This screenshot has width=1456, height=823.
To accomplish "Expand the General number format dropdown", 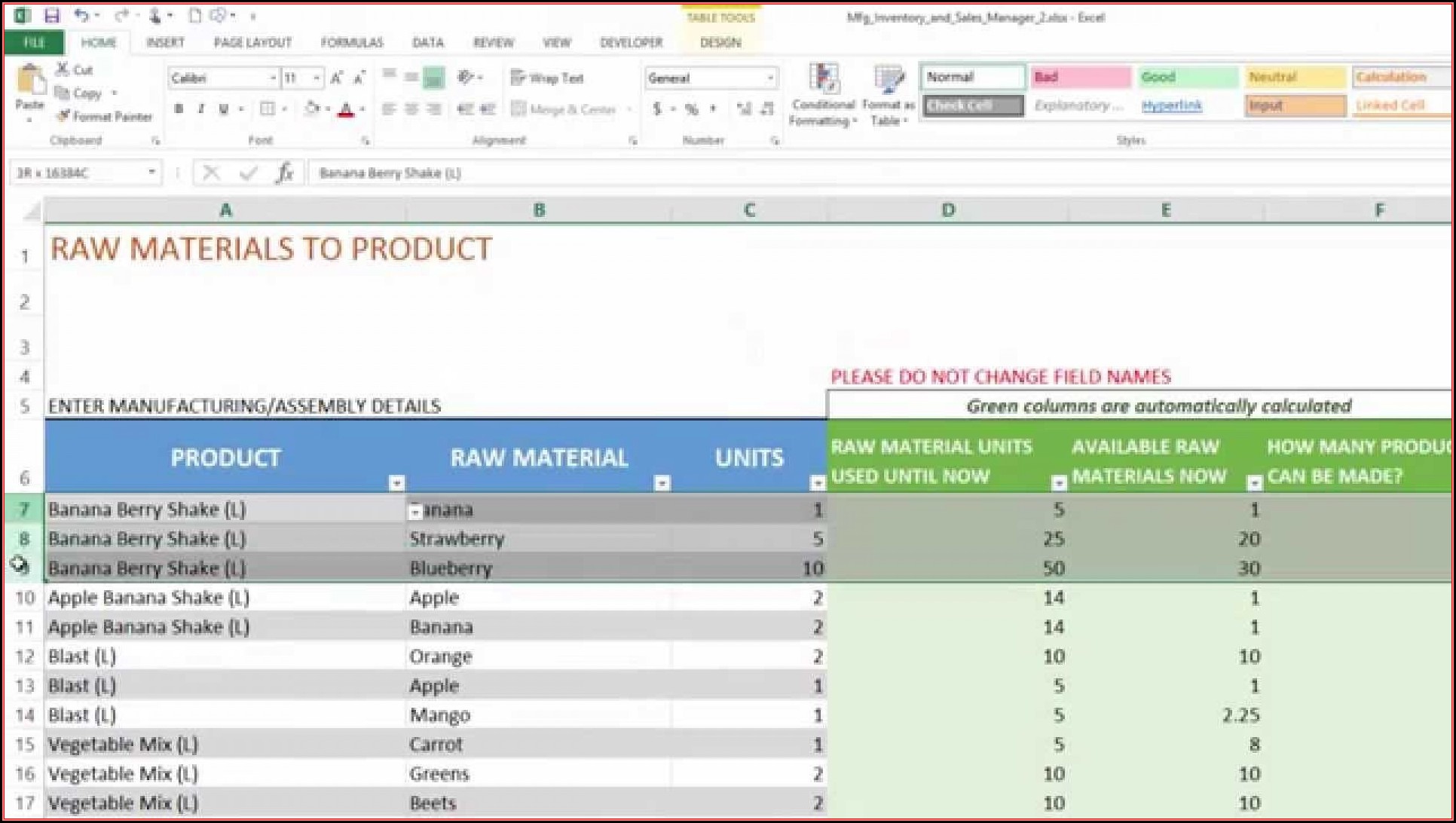I will point(769,78).
